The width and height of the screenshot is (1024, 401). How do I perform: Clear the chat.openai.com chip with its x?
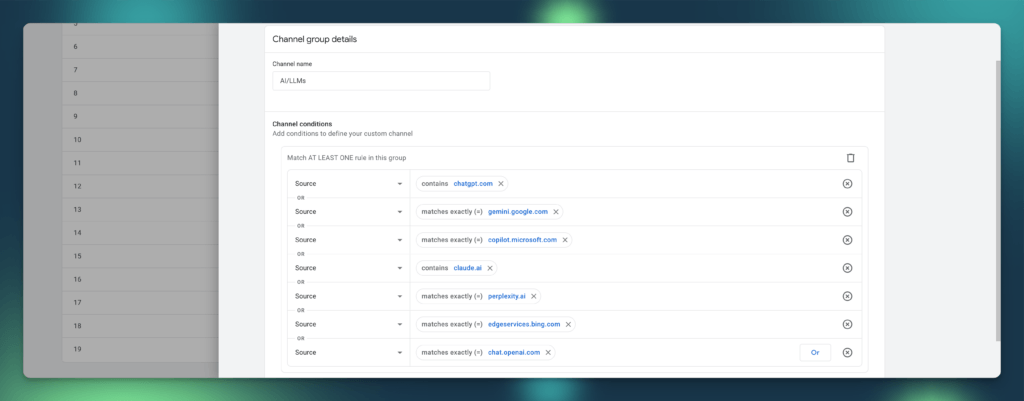click(548, 352)
